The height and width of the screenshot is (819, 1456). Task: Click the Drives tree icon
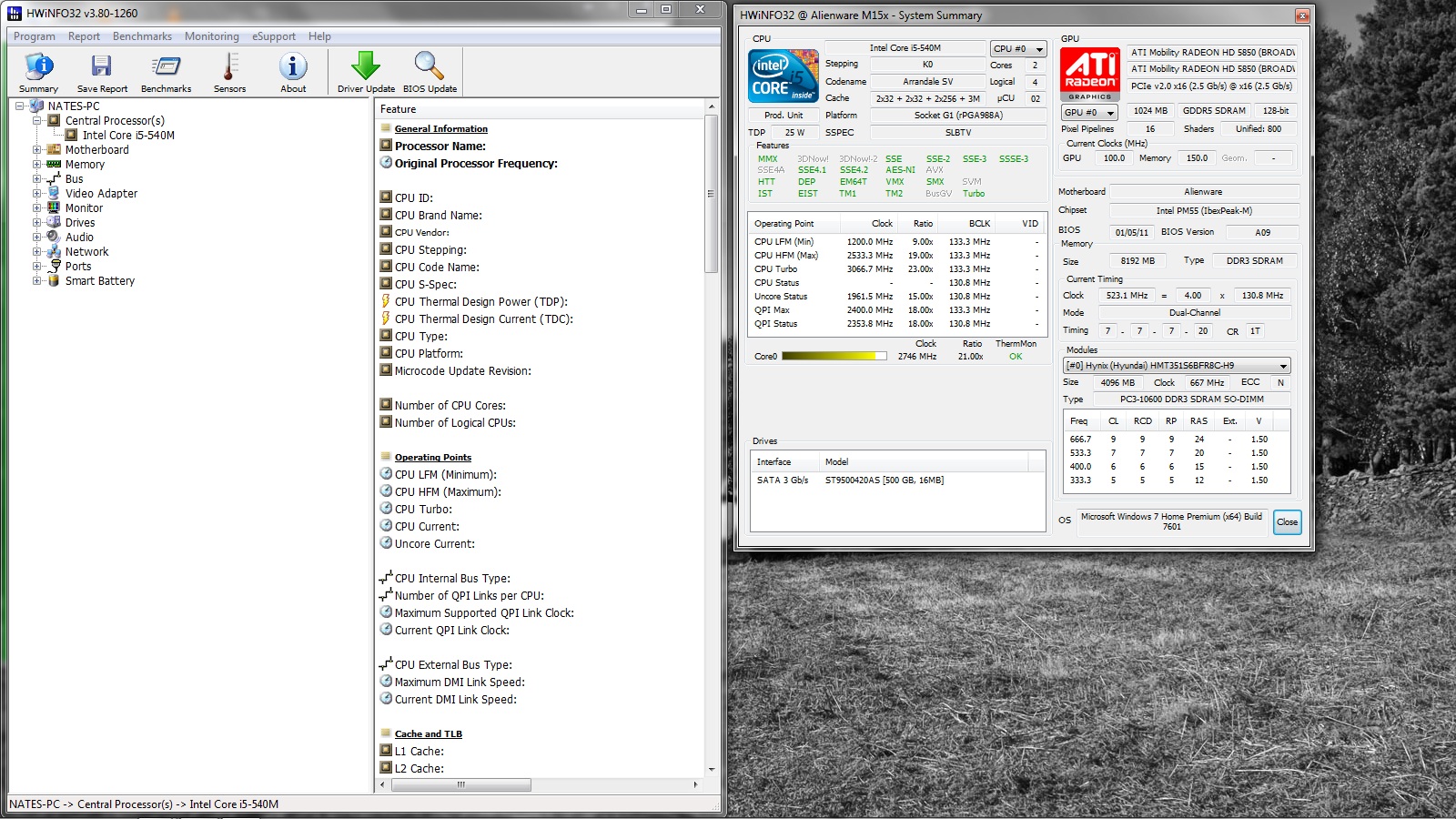pos(54,222)
